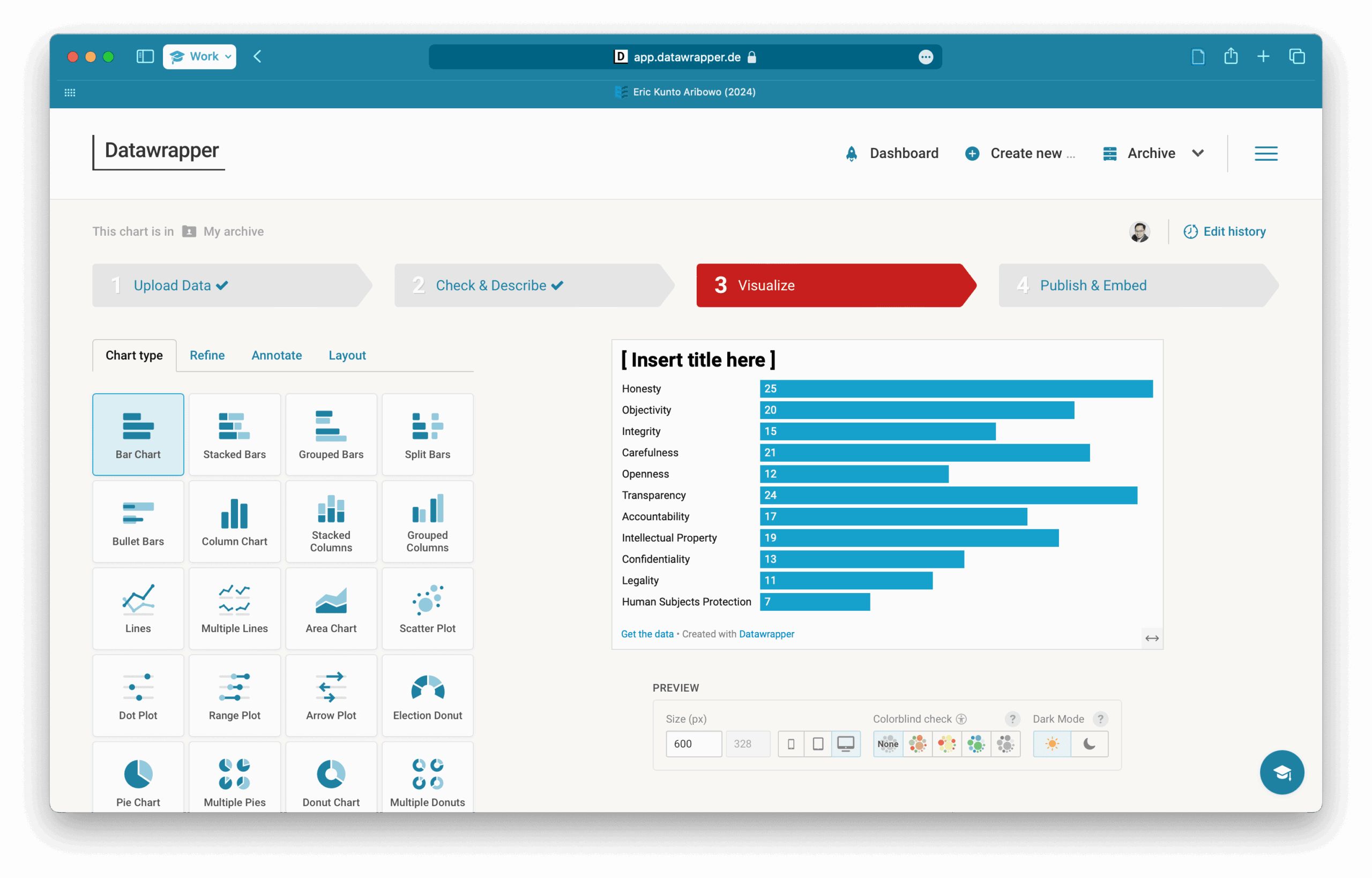Click the chart resize arrows handle
This screenshot has width=1372, height=878.
click(1151, 638)
